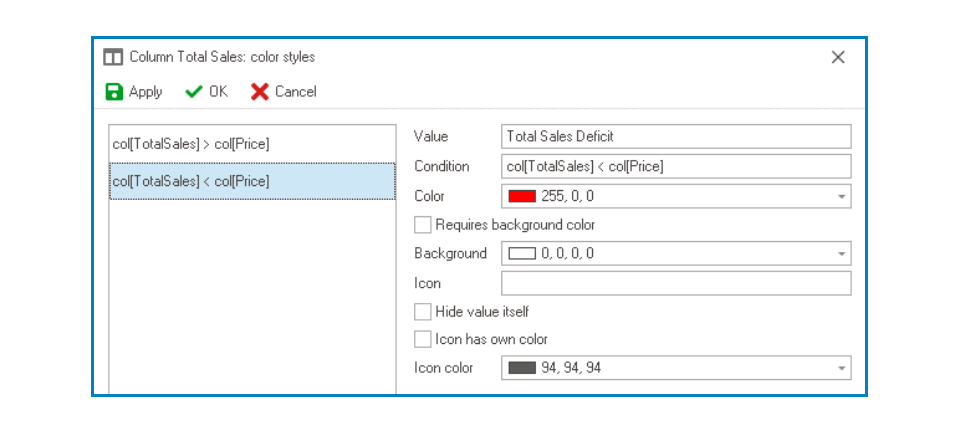Expand the Icon color dropdown arrow
This screenshot has width=962, height=433.
[x=842, y=368]
